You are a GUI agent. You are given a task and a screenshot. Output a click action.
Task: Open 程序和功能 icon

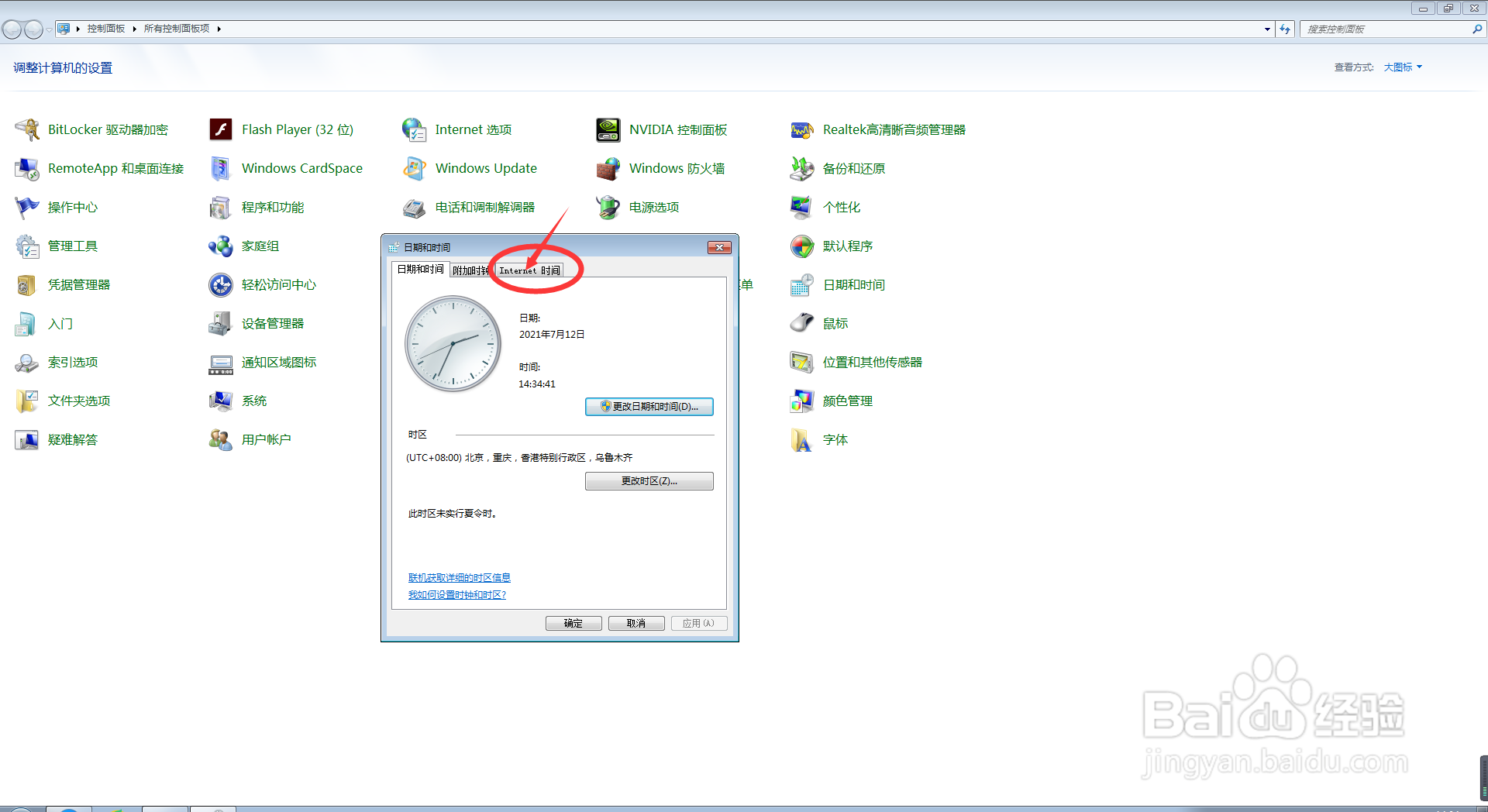point(221,207)
